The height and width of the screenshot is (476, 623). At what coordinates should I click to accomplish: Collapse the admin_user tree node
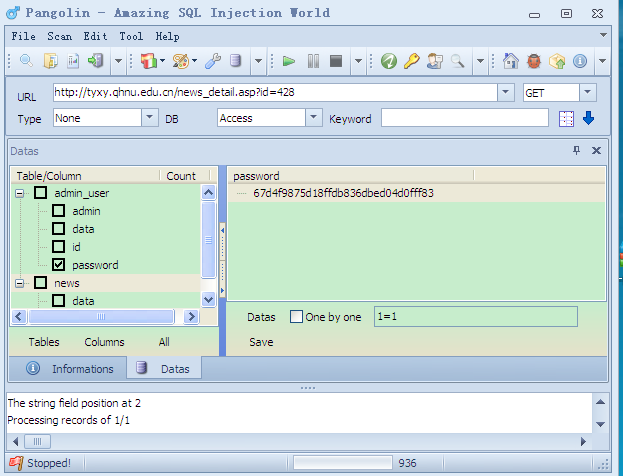click(x=19, y=193)
